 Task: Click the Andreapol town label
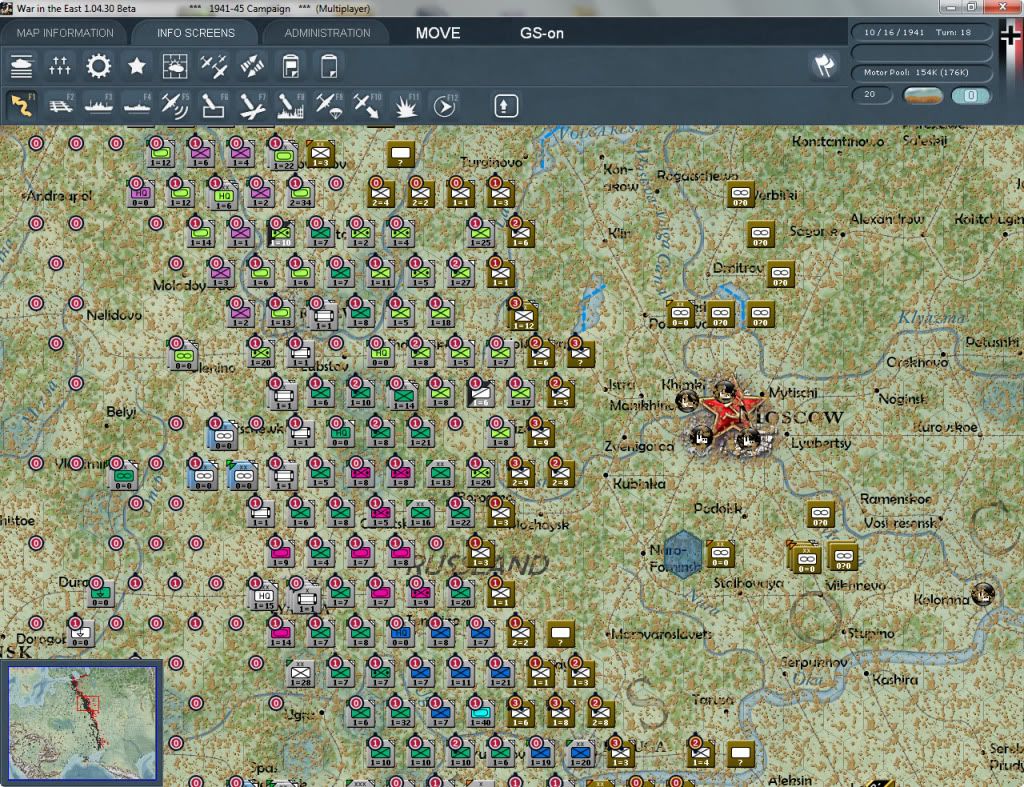pyautogui.click(x=59, y=195)
